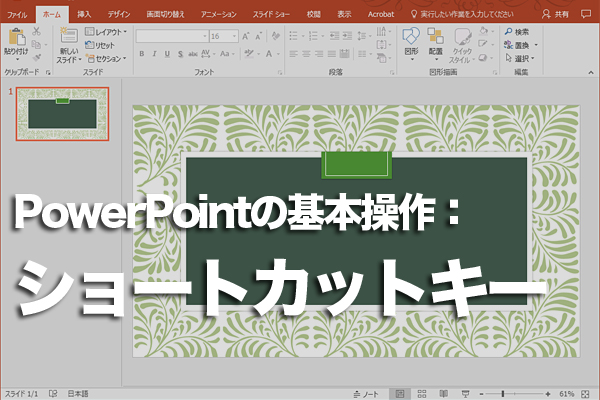Click the spell check icon in status bar
The image size is (600, 400).
(x=53, y=393)
